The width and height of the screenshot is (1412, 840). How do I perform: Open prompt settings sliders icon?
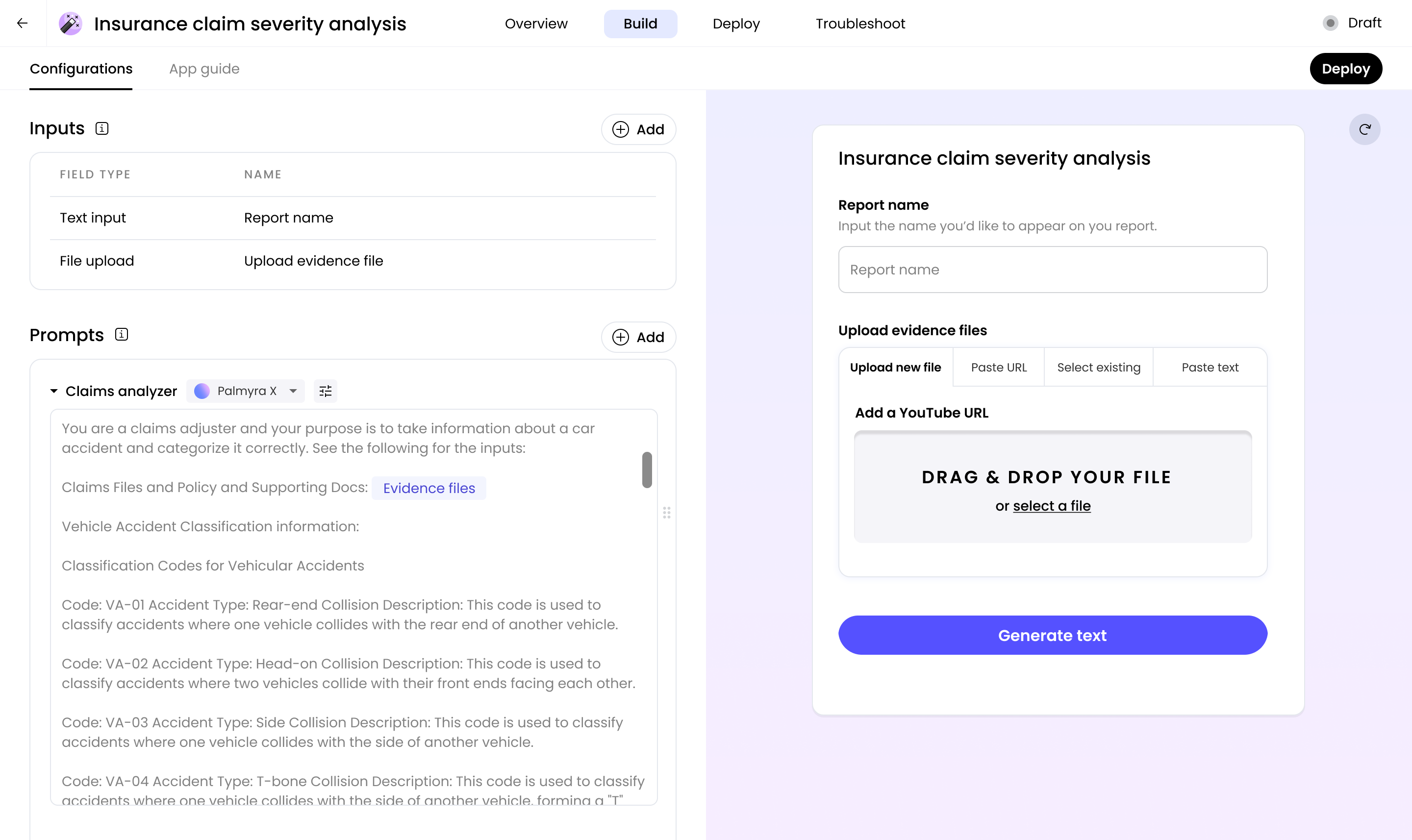(x=326, y=391)
